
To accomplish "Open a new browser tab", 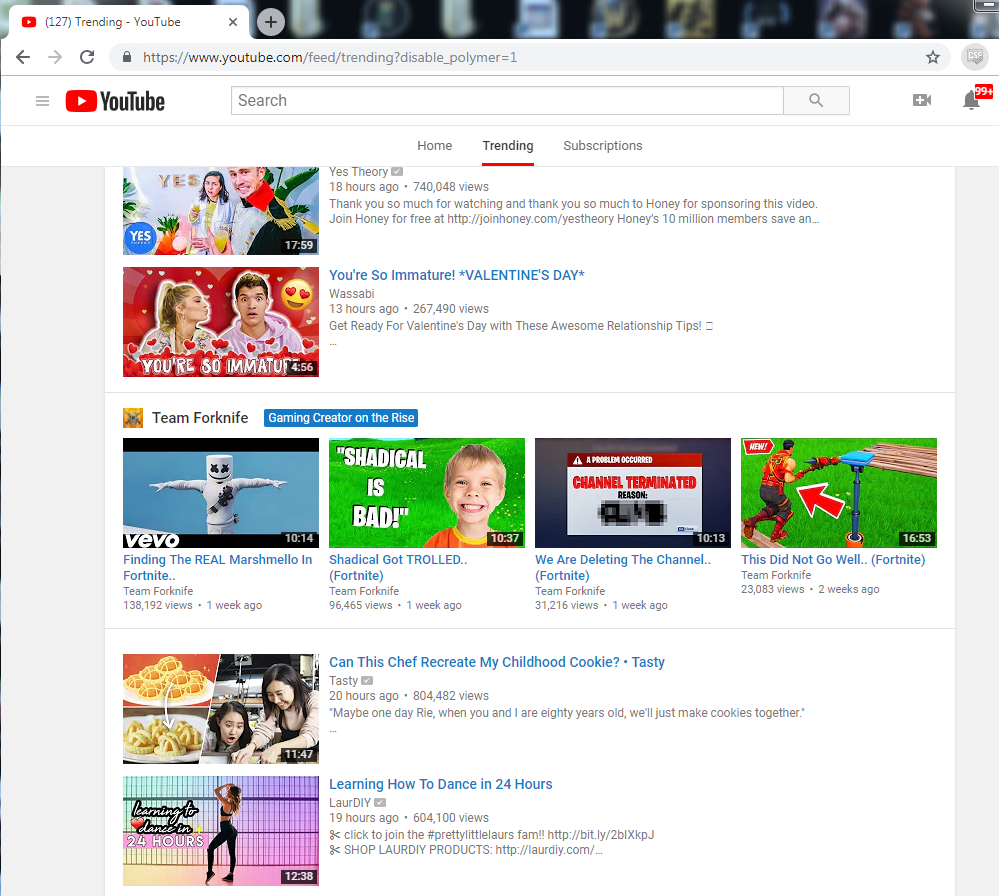I will coord(270,21).
